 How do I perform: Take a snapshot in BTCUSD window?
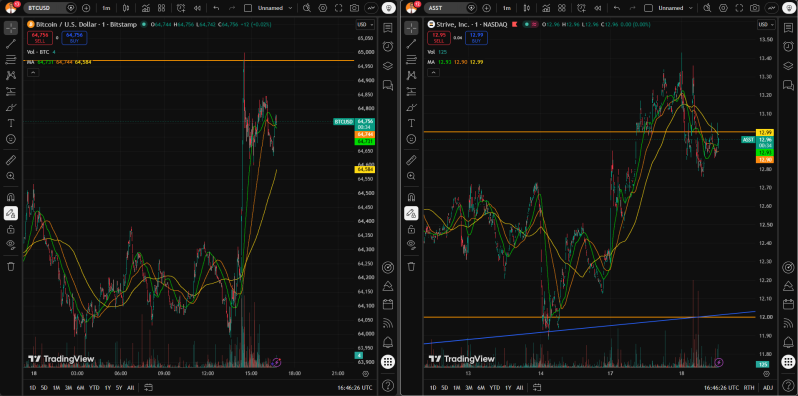coord(354,8)
